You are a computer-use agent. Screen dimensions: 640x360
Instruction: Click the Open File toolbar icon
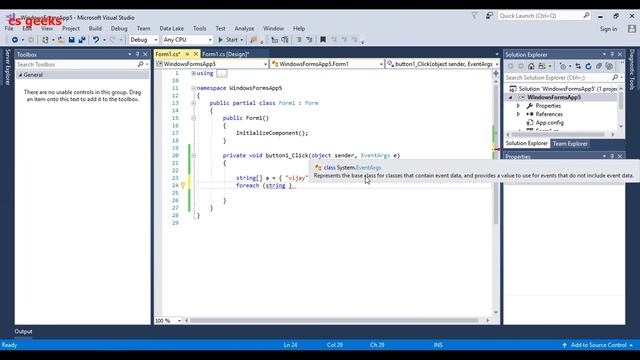tap(61, 40)
